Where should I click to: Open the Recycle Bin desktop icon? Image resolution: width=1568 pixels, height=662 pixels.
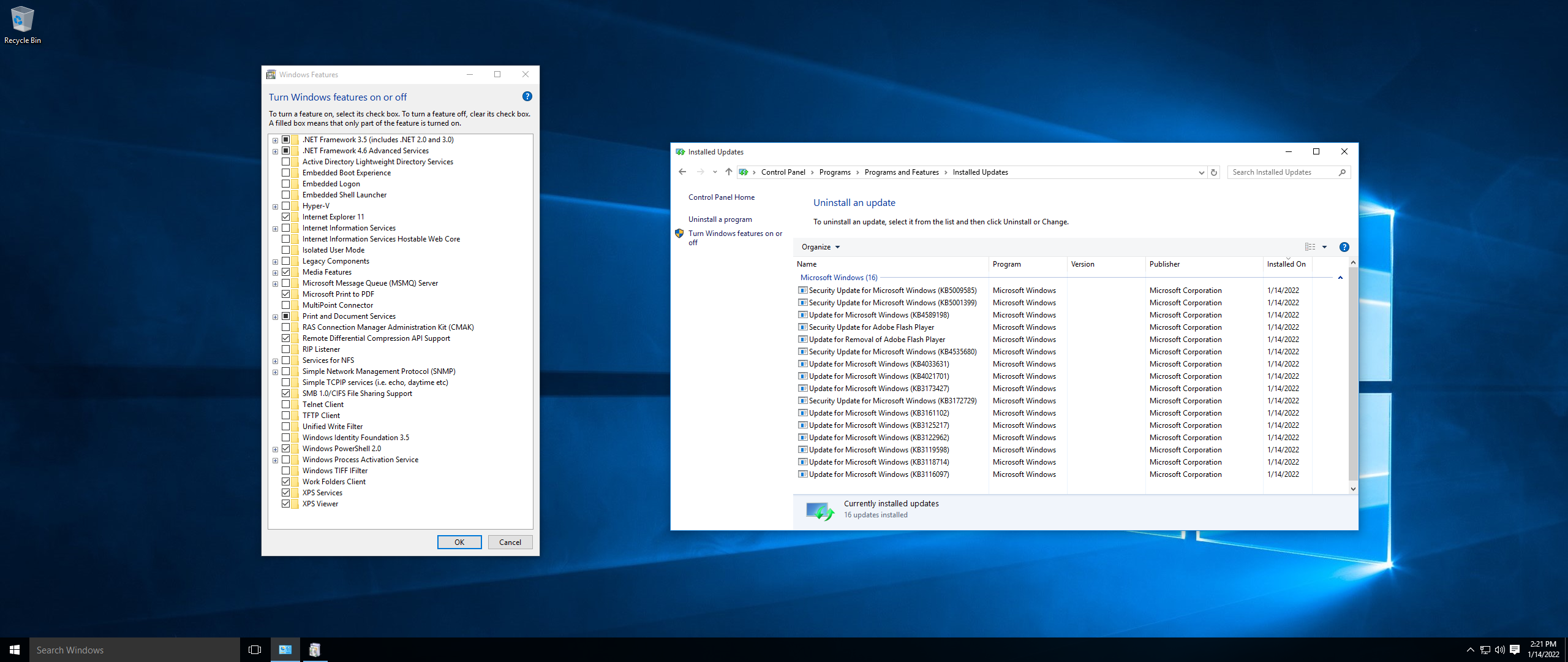coord(22,25)
